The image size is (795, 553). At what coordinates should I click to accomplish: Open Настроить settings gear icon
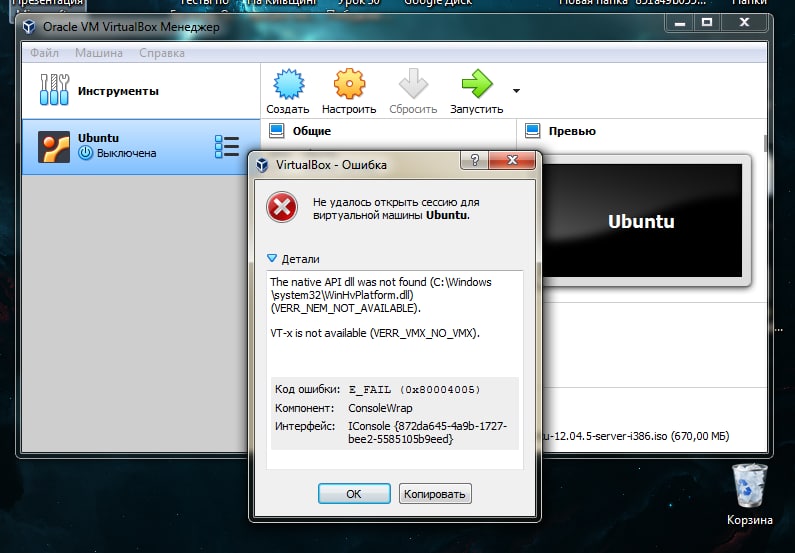point(349,84)
